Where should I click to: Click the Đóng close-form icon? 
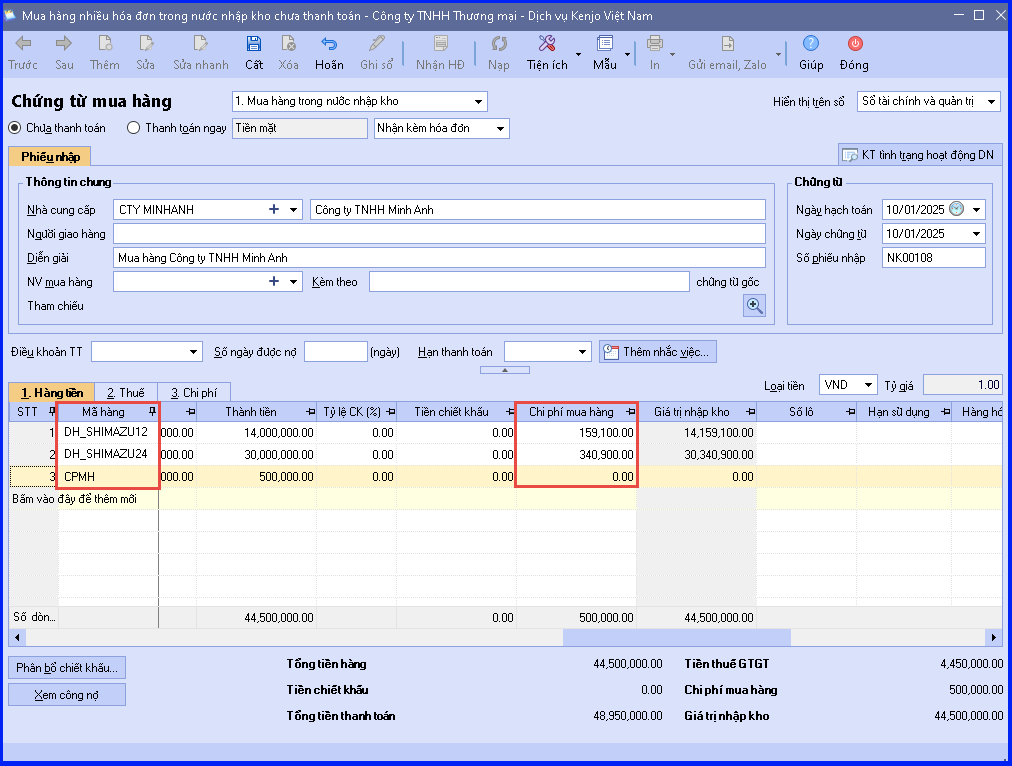point(855,44)
